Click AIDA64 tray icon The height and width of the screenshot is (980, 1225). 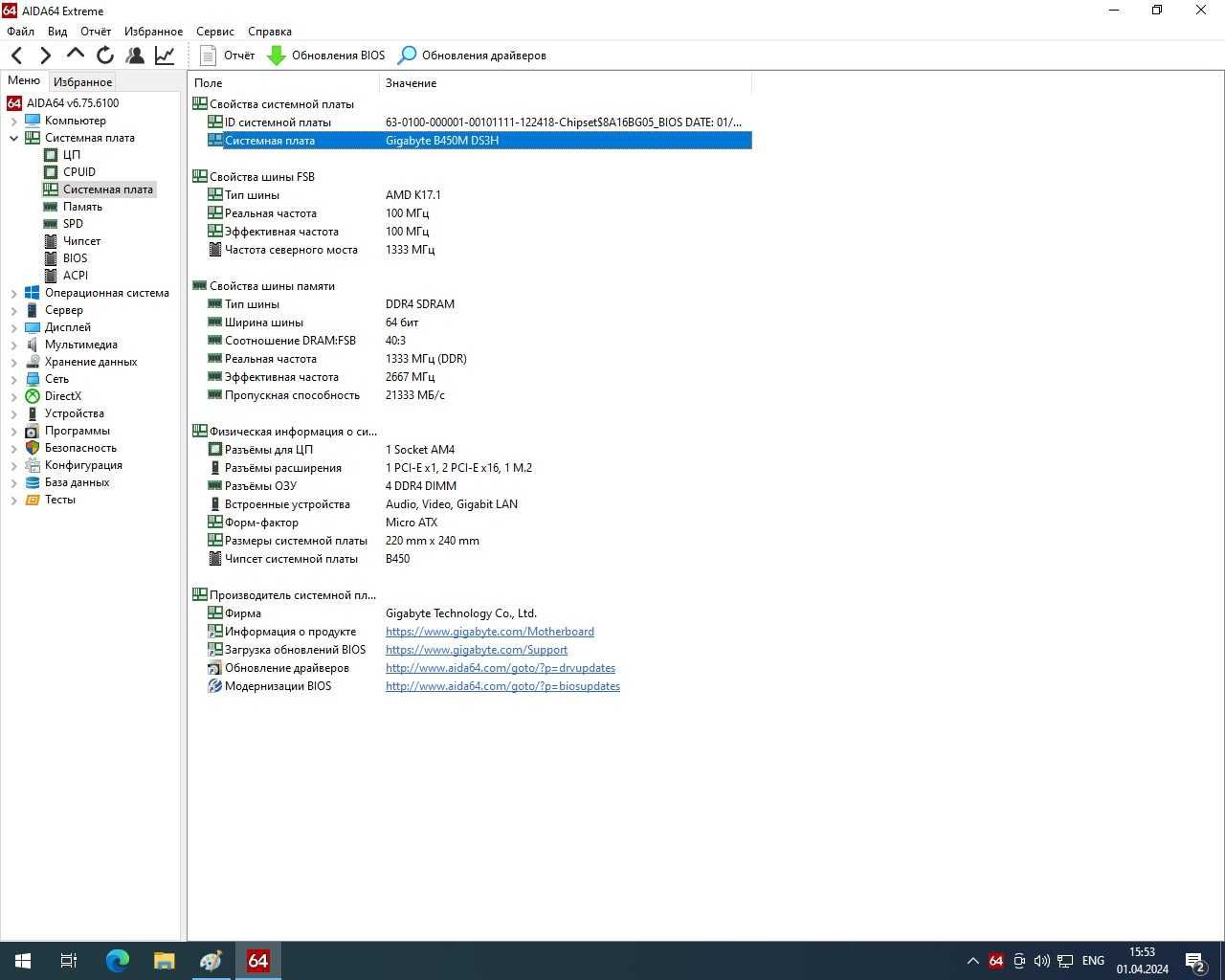pos(996,961)
